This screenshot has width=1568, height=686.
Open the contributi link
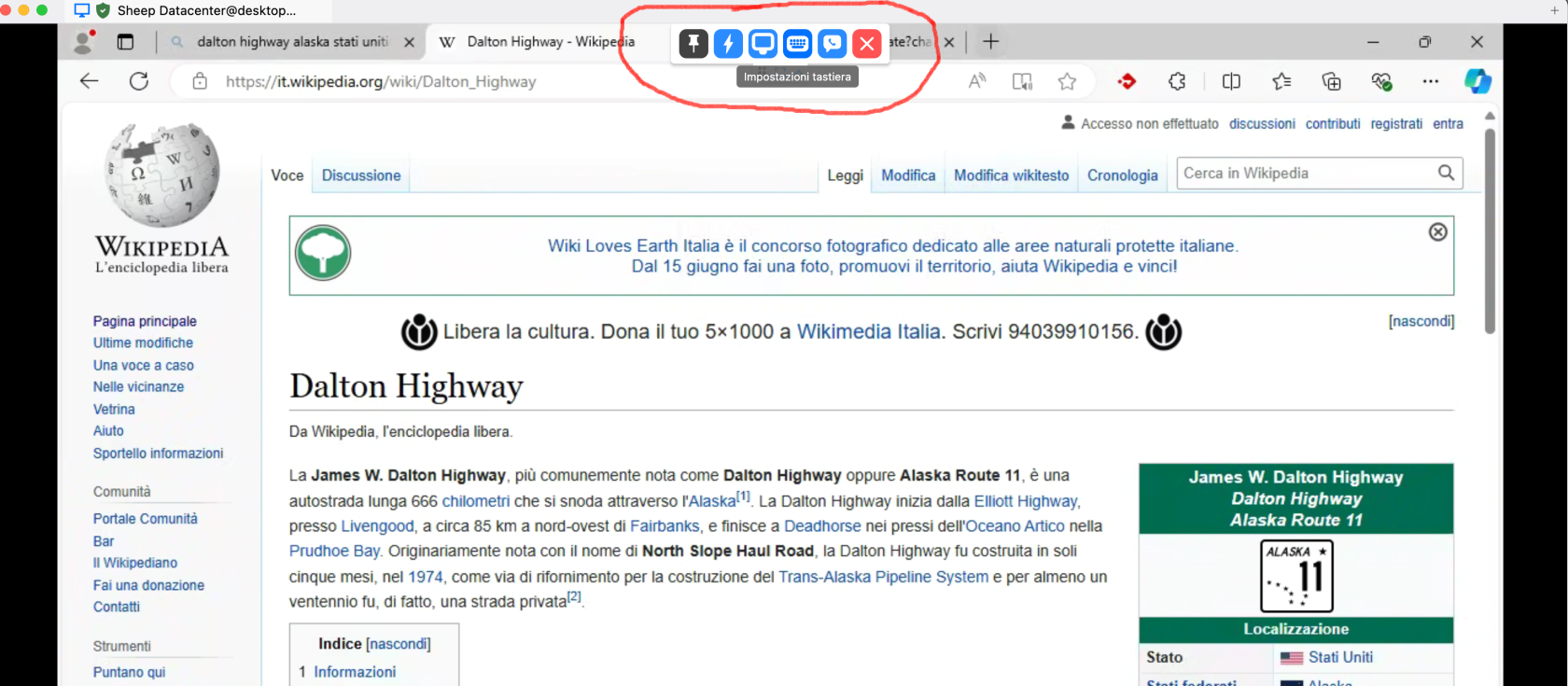[1333, 123]
